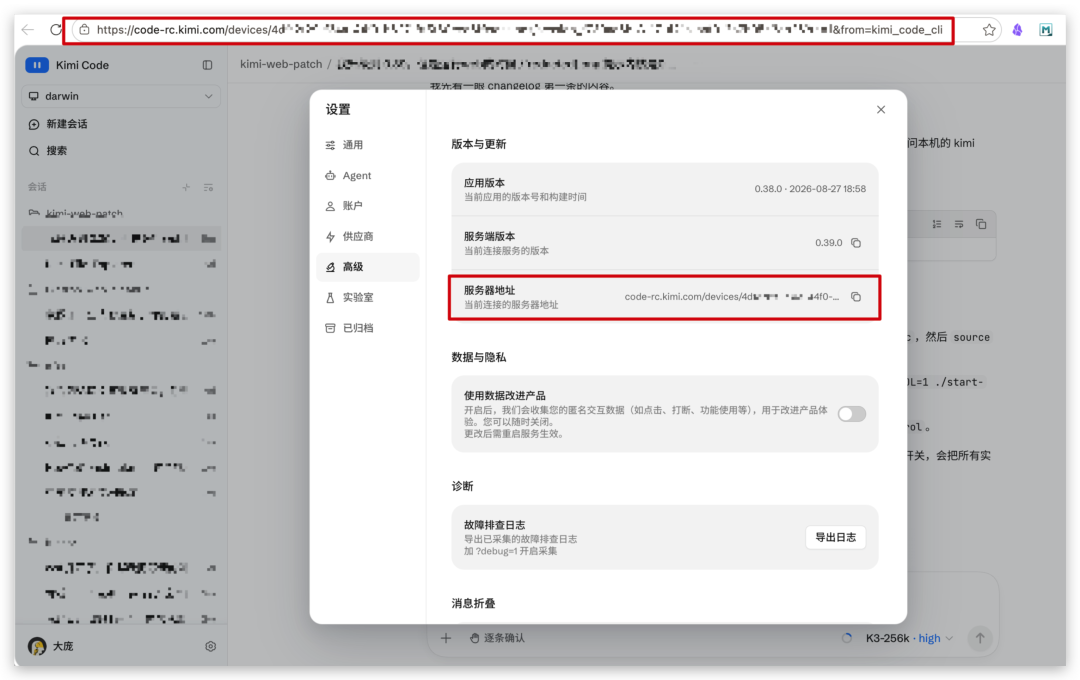Click the 会话 sidebar section label
Screen dimensions: 1080x680
37,187
